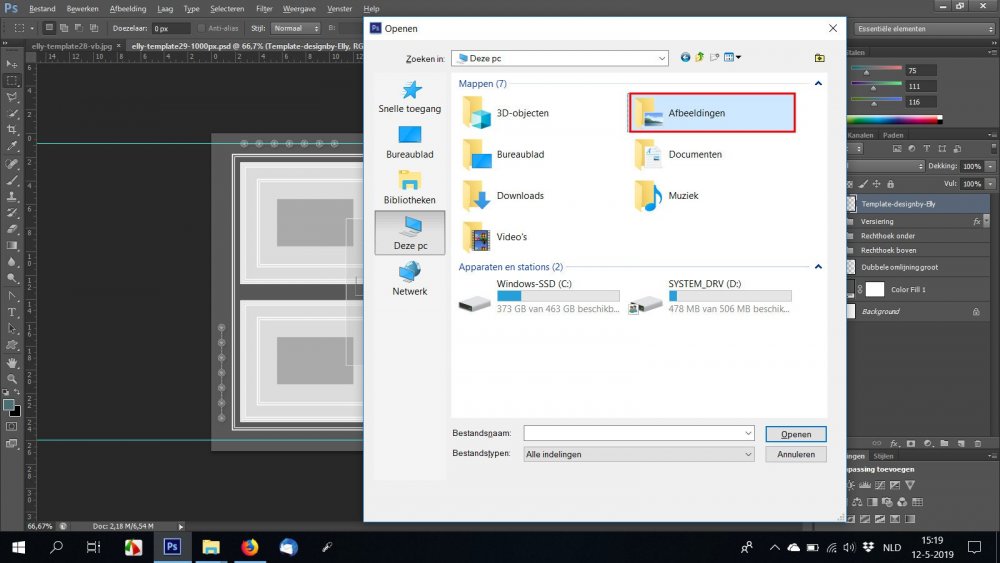This screenshot has width=1000, height=563.
Task: Toggle the Anti-alias checkbox
Action: point(202,28)
